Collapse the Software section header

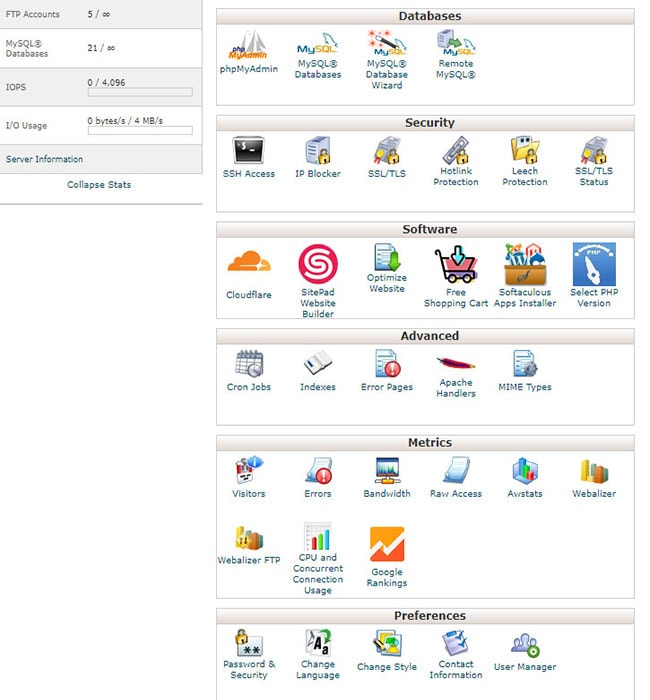[x=425, y=229]
